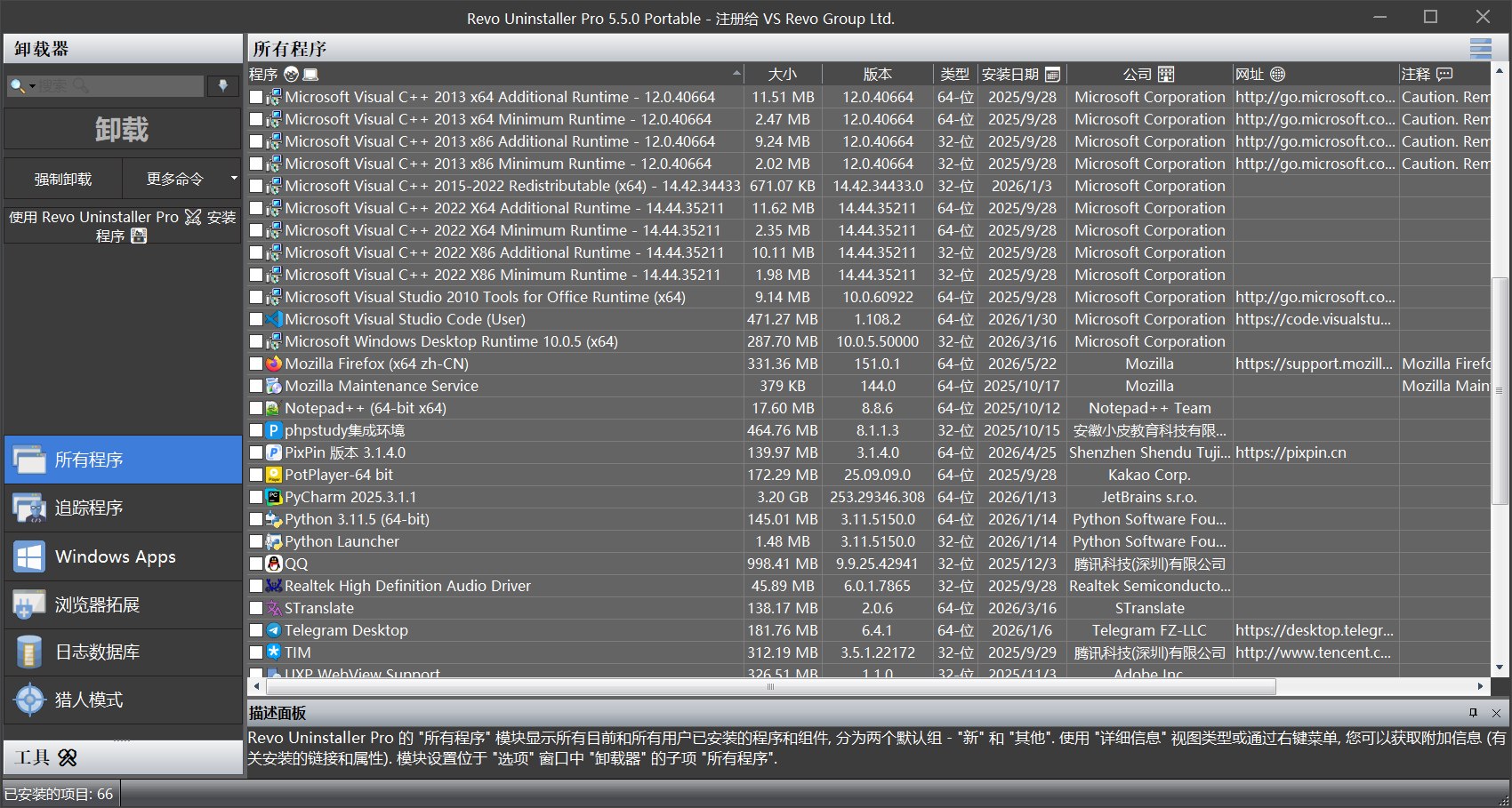Select the Microsoft Windows Desktop Runtime row
Screen dimensions: 1512x808
pos(868,341)
